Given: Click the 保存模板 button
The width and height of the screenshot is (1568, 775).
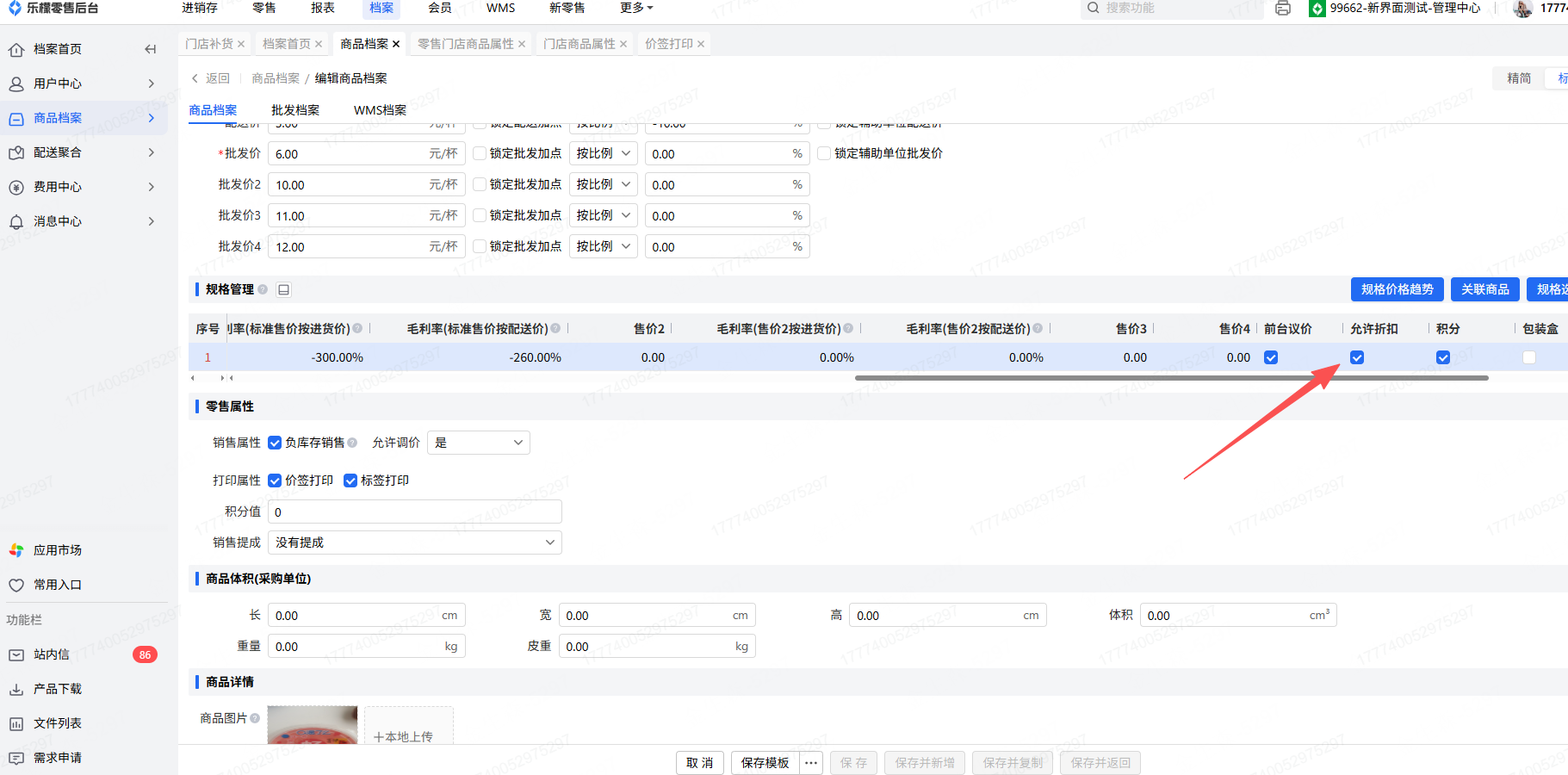Looking at the screenshot, I should pos(765,763).
